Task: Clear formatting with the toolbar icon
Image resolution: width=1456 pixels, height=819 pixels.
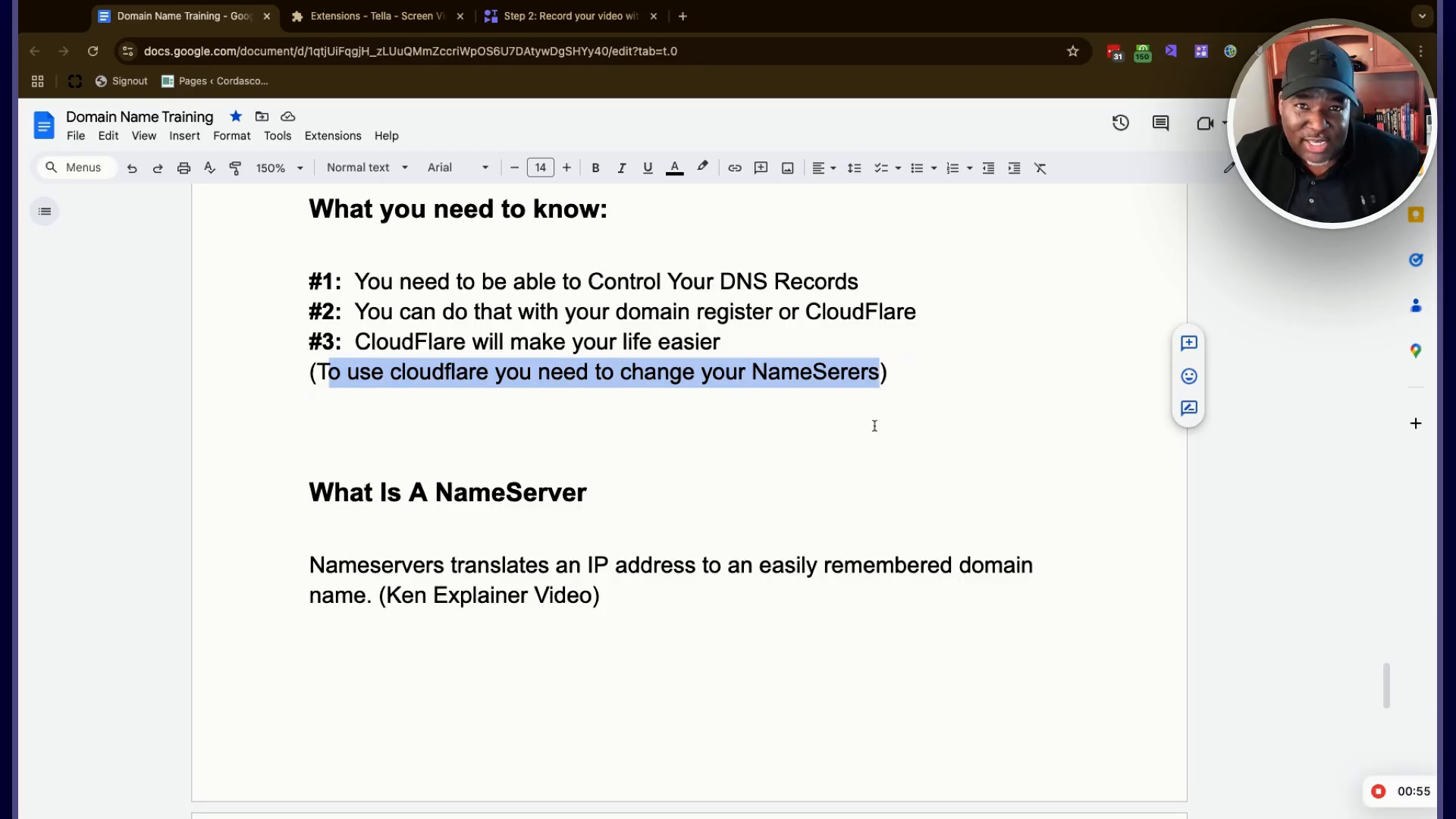Action: tap(1040, 168)
